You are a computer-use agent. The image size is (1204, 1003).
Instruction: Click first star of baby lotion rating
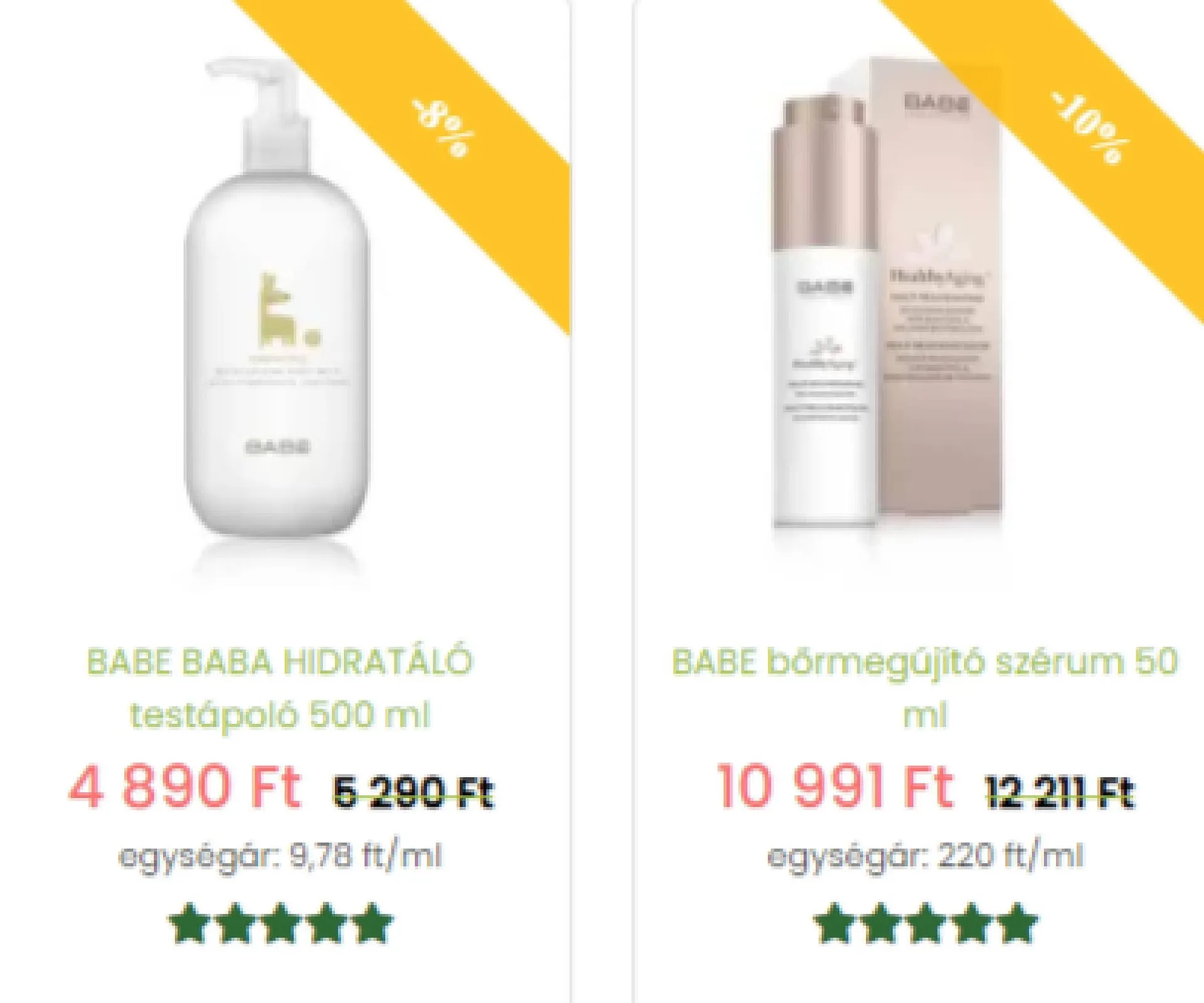[189, 923]
